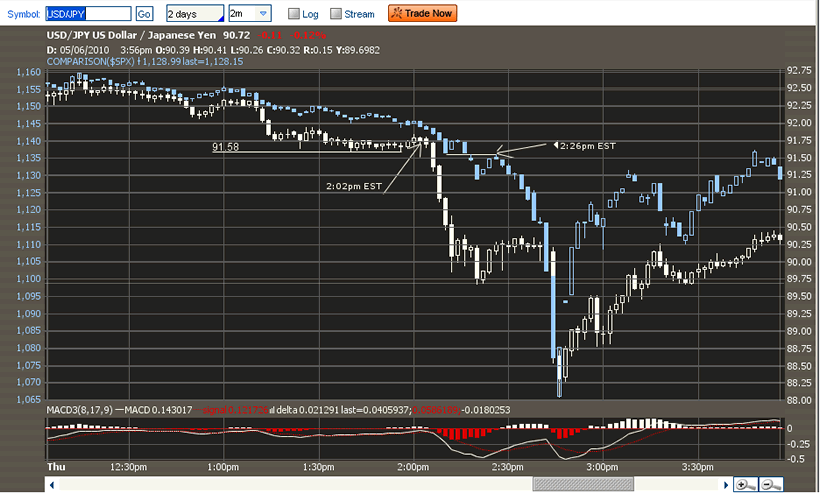Click the right scroll arrow of the timeline
Screen dimensions: 820x494
726,485
